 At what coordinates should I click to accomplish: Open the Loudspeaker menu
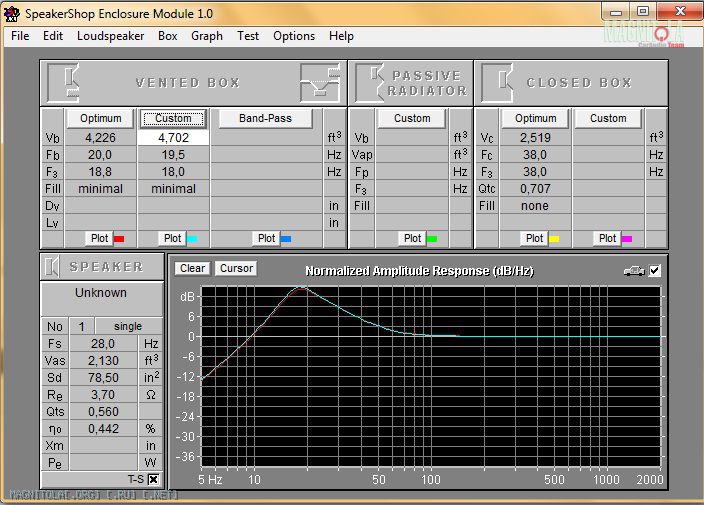[x=110, y=36]
